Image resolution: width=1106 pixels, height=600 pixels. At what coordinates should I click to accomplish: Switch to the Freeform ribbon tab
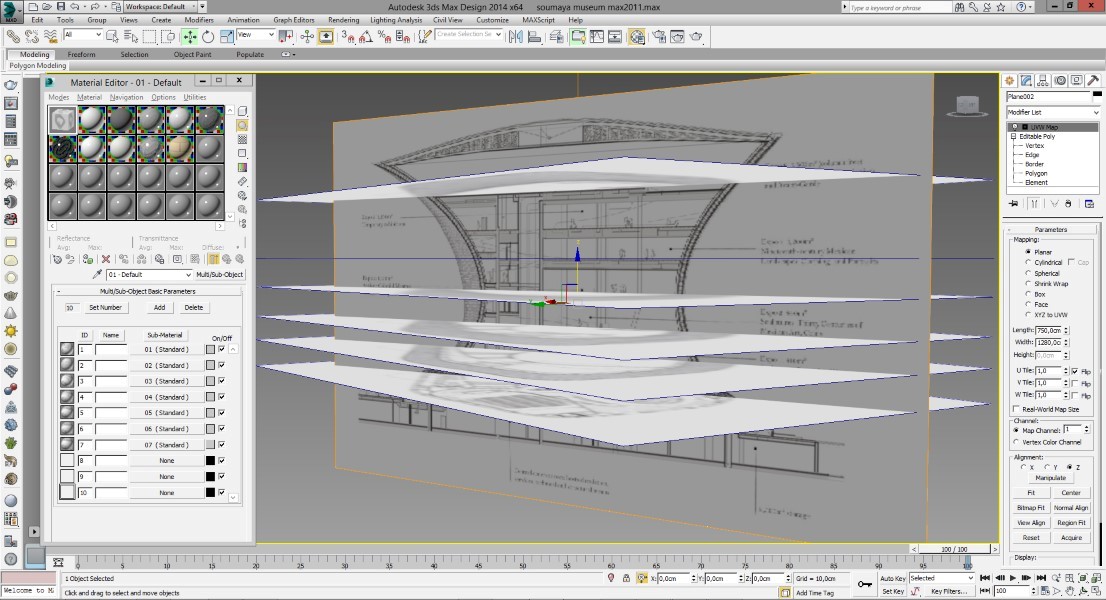[82, 55]
